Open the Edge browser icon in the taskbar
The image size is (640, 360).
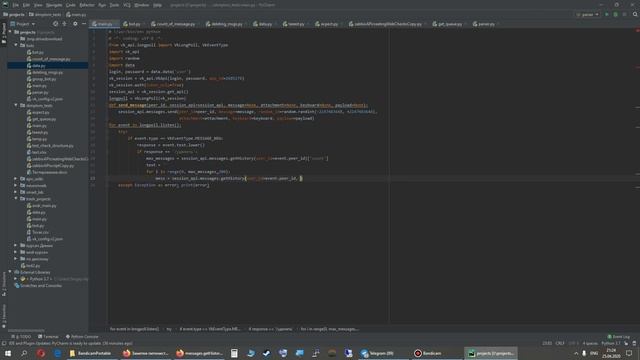[58, 353]
